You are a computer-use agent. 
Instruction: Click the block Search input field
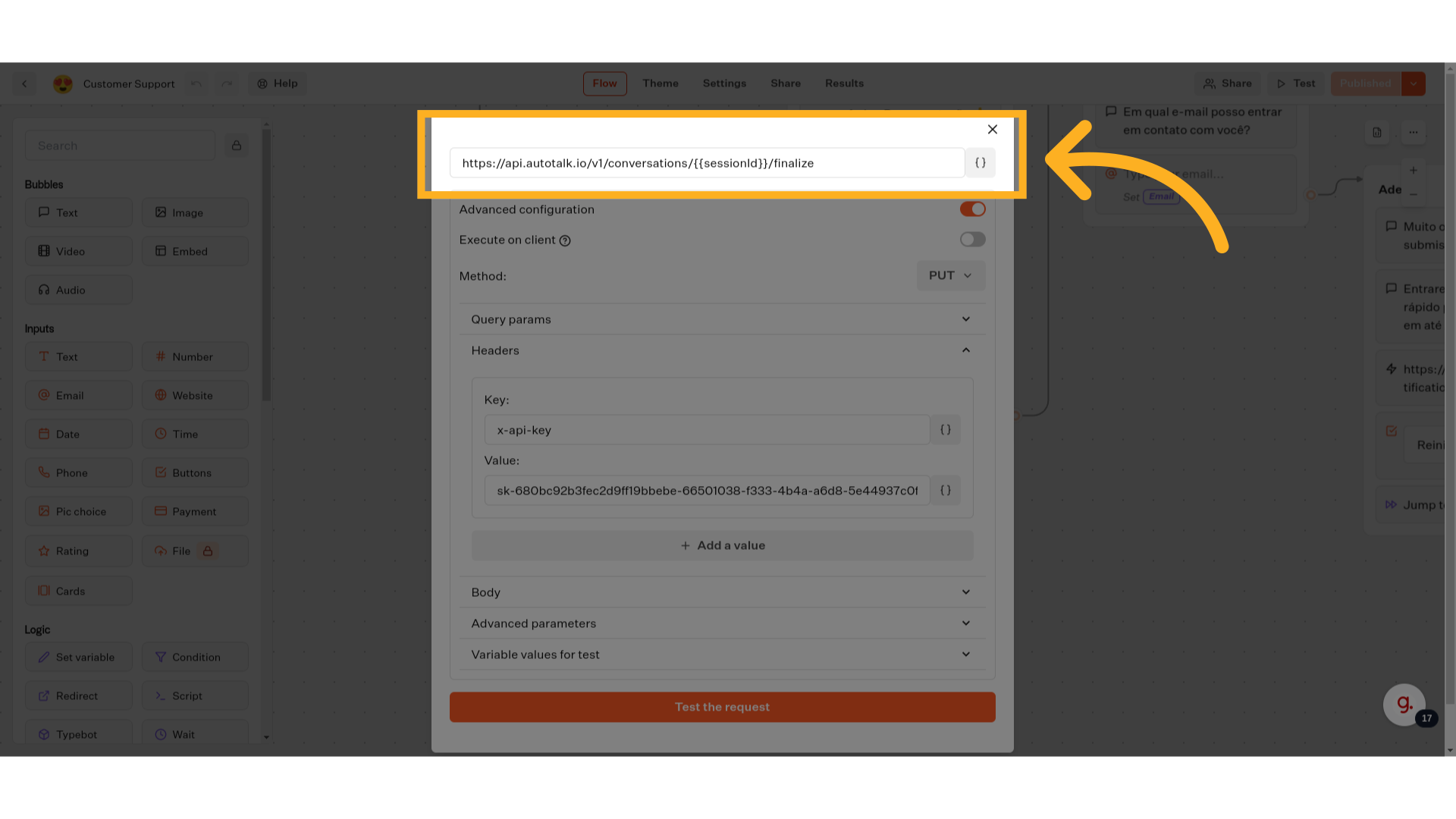click(x=121, y=146)
